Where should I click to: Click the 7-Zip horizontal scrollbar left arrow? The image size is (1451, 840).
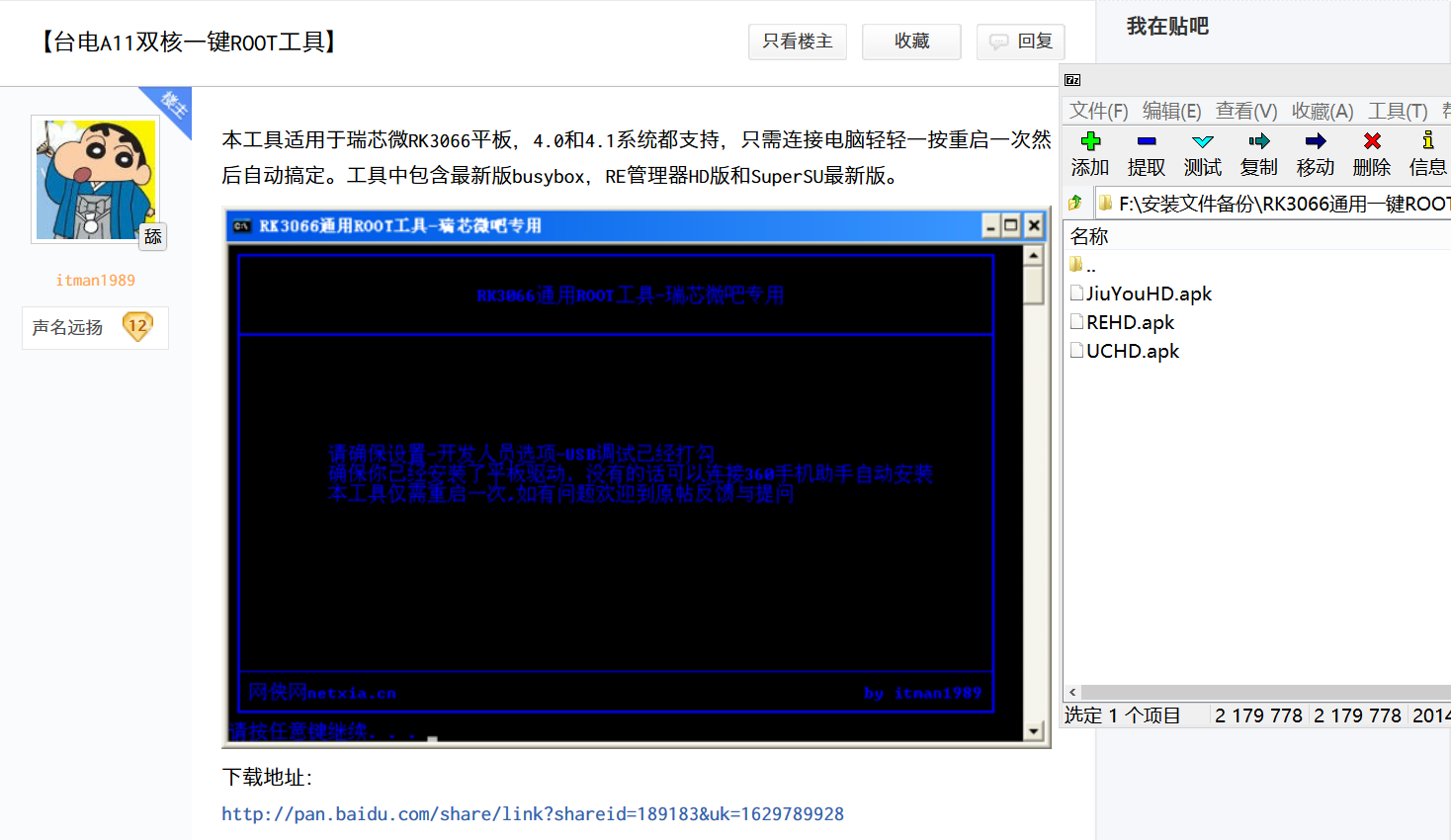pos(1072,693)
